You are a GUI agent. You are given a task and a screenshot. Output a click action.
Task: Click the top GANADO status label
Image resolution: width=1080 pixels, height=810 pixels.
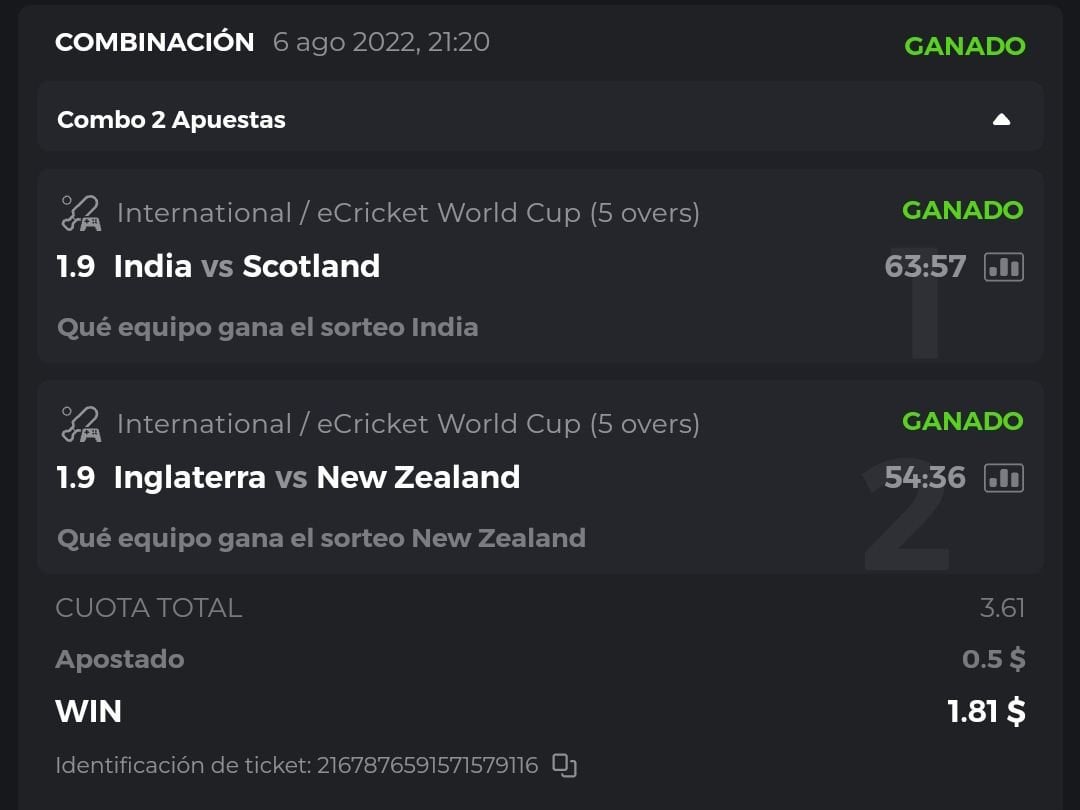point(964,46)
